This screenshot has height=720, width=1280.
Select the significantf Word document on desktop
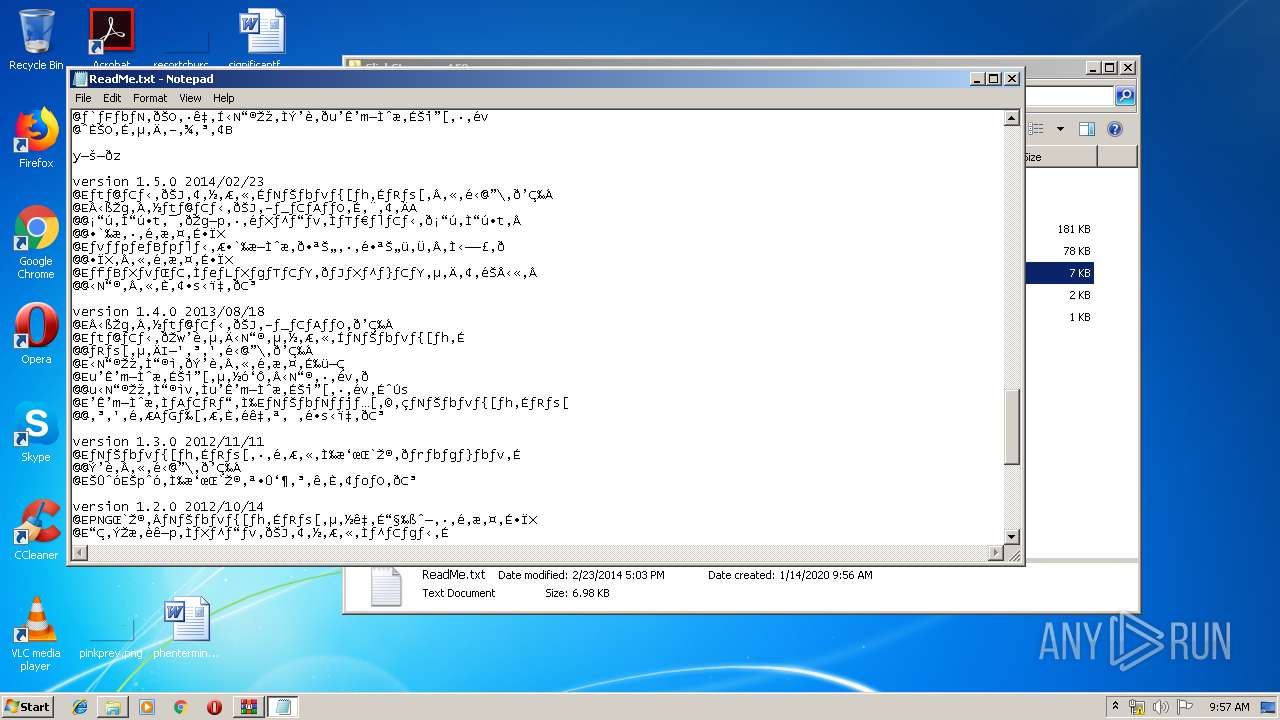point(260,38)
